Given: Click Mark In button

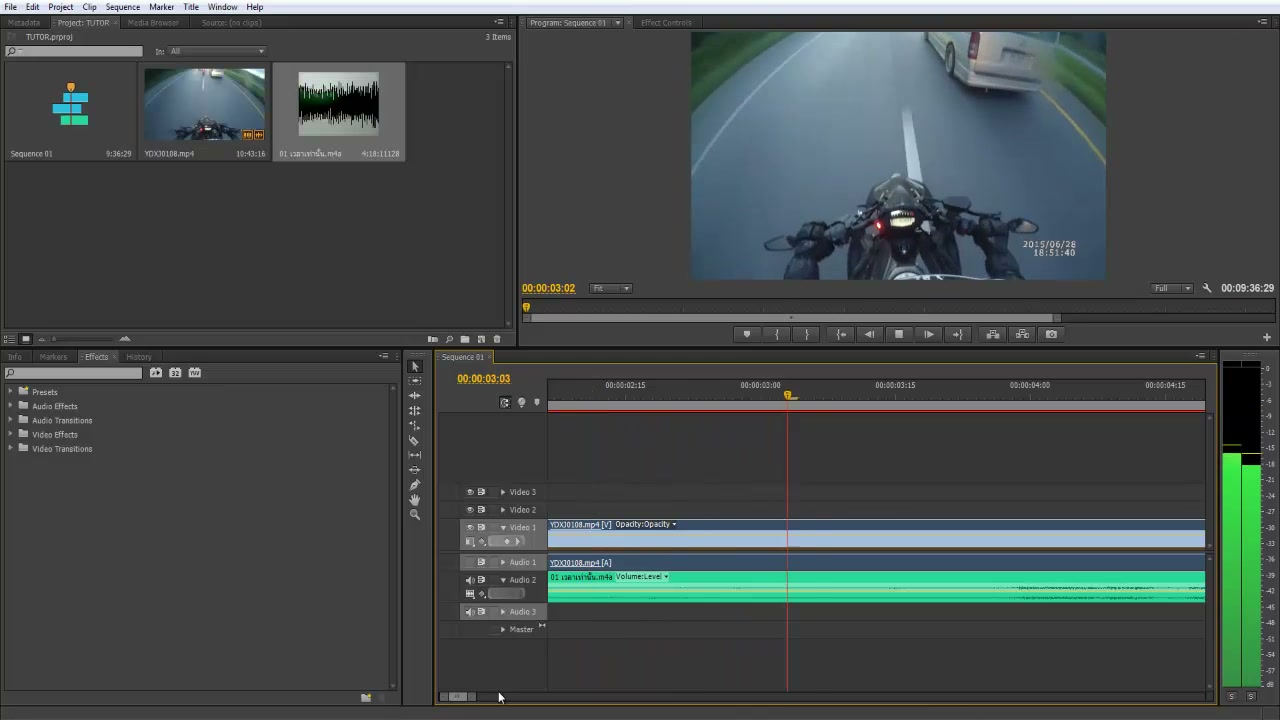Looking at the screenshot, I should click(x=777, y=334).
